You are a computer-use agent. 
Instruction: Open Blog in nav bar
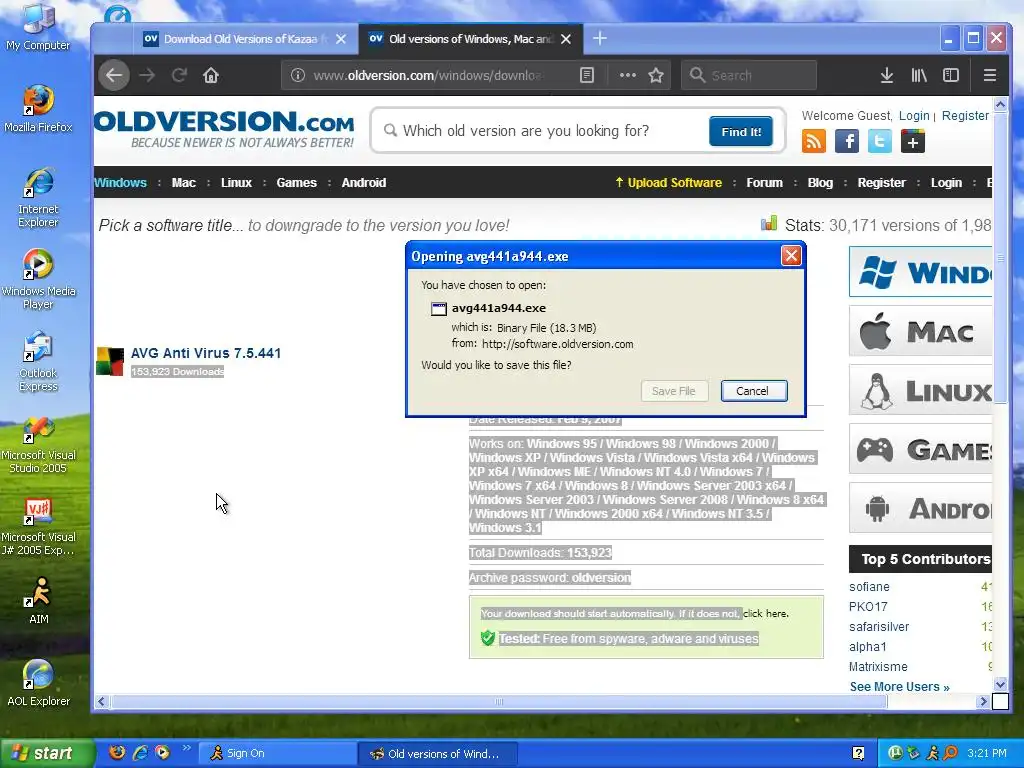tap(820, 183)
